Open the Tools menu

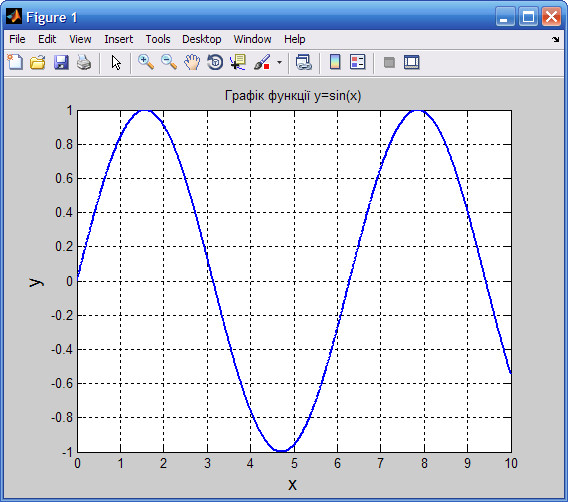click(158, 39)
